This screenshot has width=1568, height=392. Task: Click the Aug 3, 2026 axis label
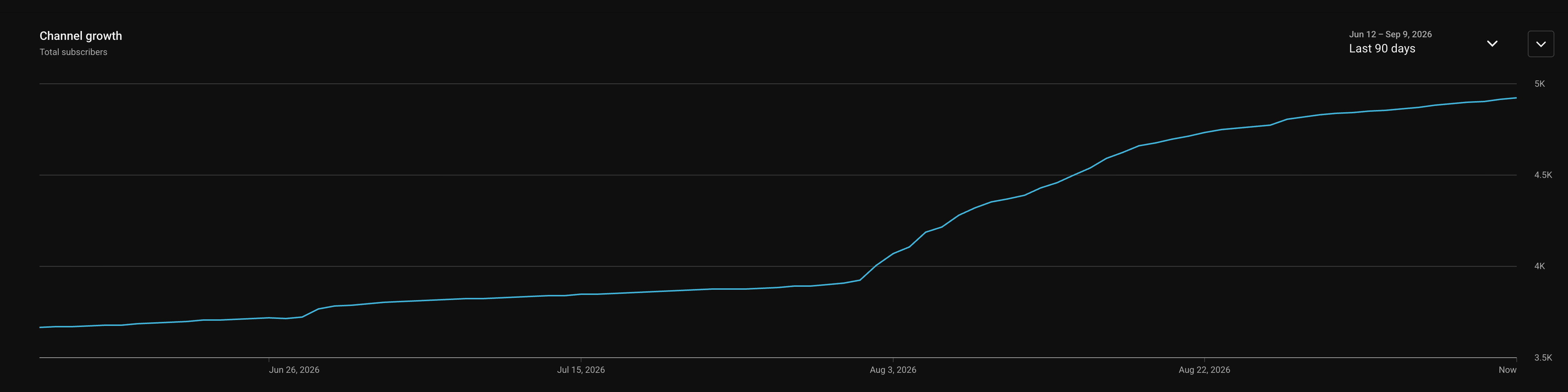point(893,369)
